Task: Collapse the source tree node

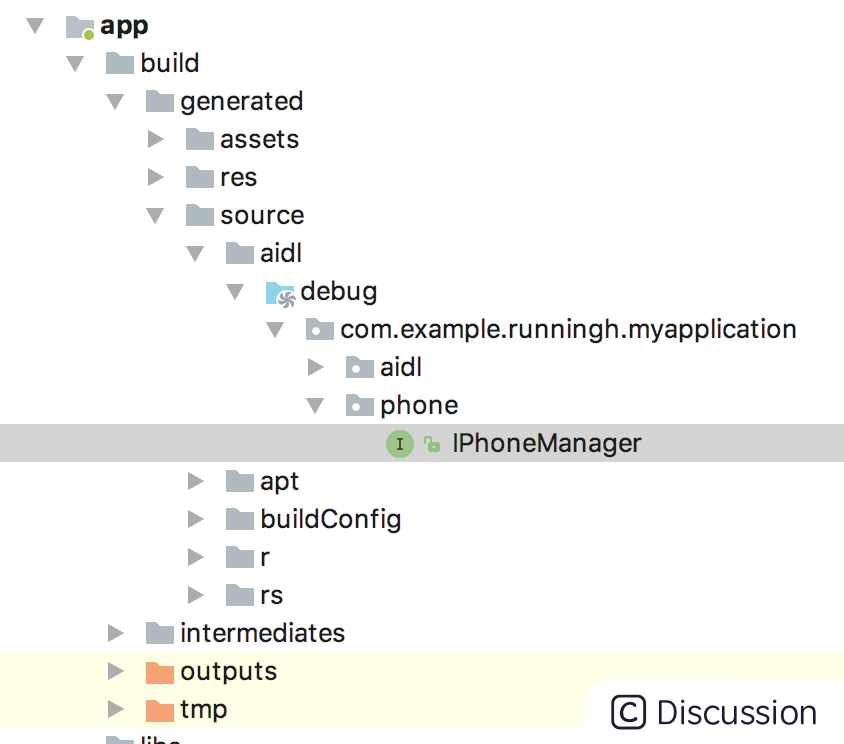Action: click(x=156, y=215)
